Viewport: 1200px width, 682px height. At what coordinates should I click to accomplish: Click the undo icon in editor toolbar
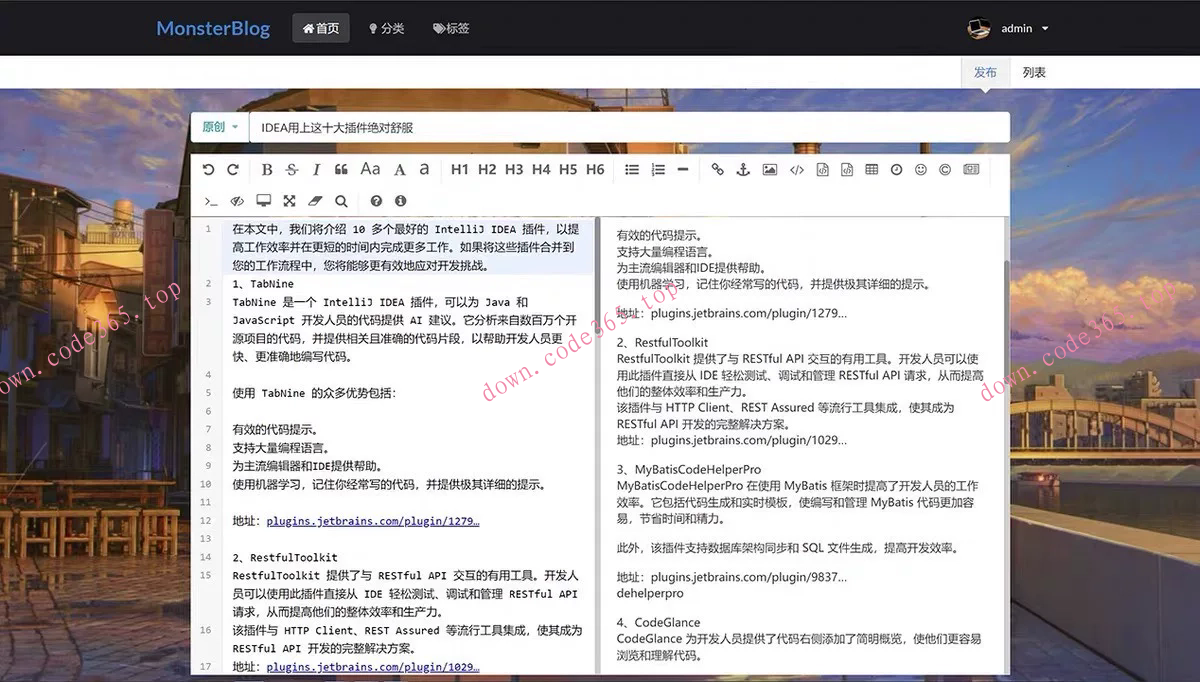click(208, 170)
